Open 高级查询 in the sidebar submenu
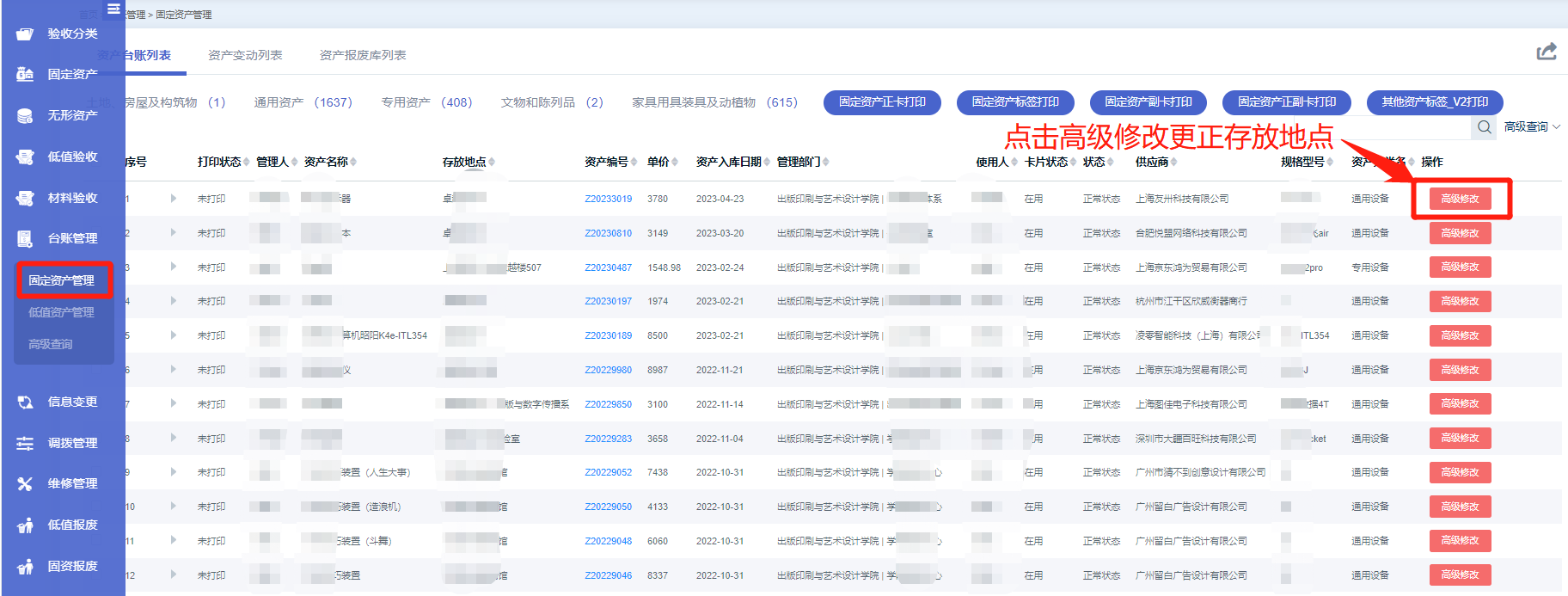The height and width of the screenshot is (596, 1568). pyautogui.click(x=51, y=344)
